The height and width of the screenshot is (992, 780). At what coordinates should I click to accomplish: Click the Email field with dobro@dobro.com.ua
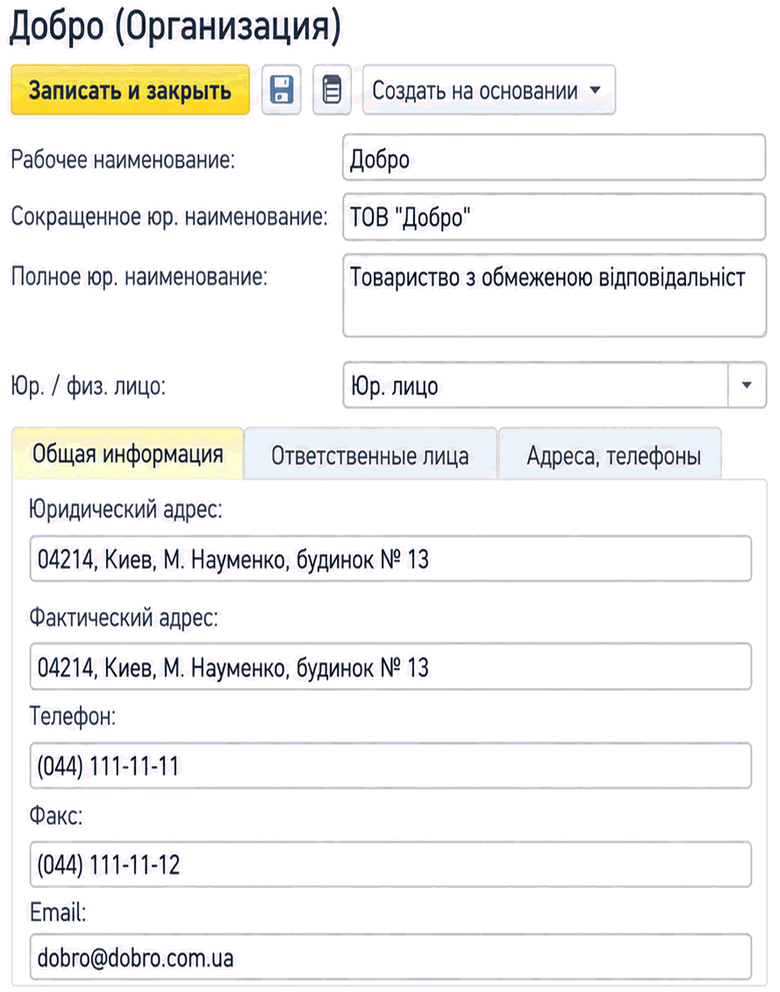(x=391, y=957)
